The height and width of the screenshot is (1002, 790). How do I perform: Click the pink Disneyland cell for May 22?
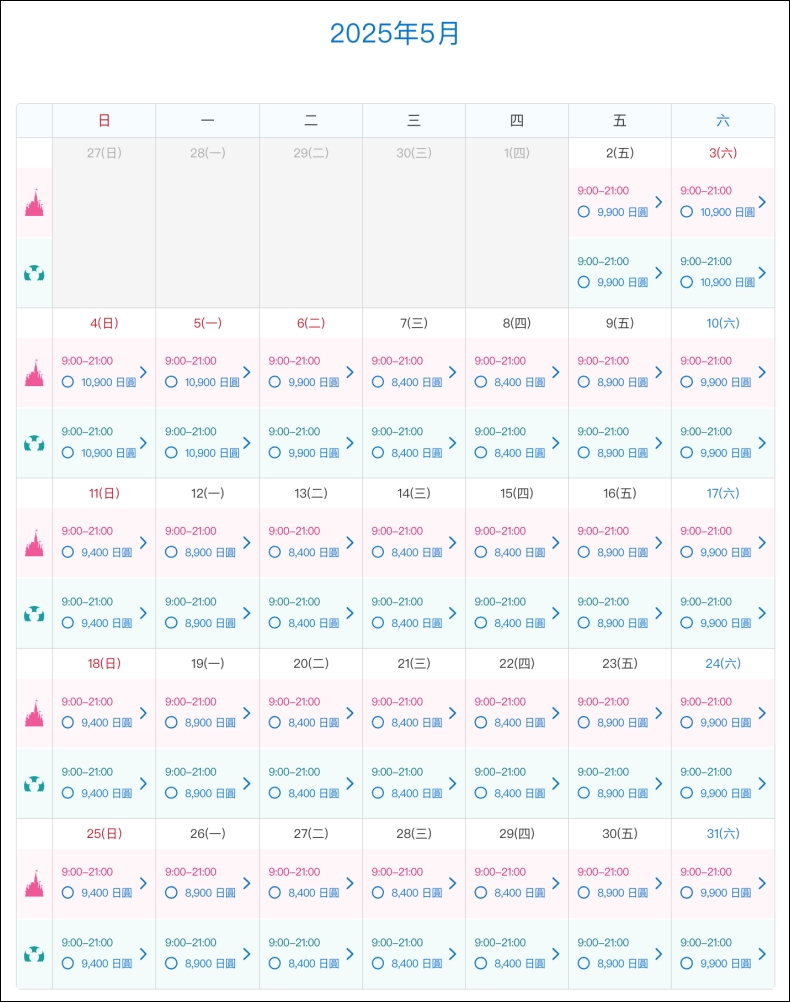coord(516,713)
